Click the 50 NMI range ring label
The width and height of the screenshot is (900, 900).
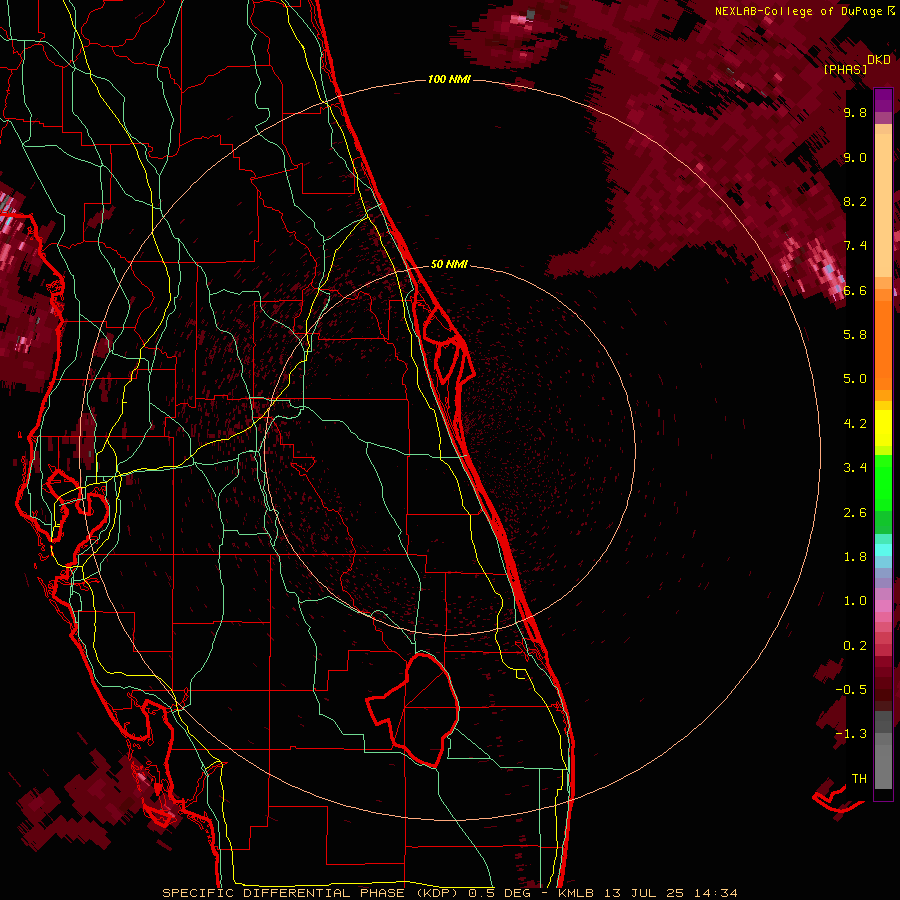point(449,264)
